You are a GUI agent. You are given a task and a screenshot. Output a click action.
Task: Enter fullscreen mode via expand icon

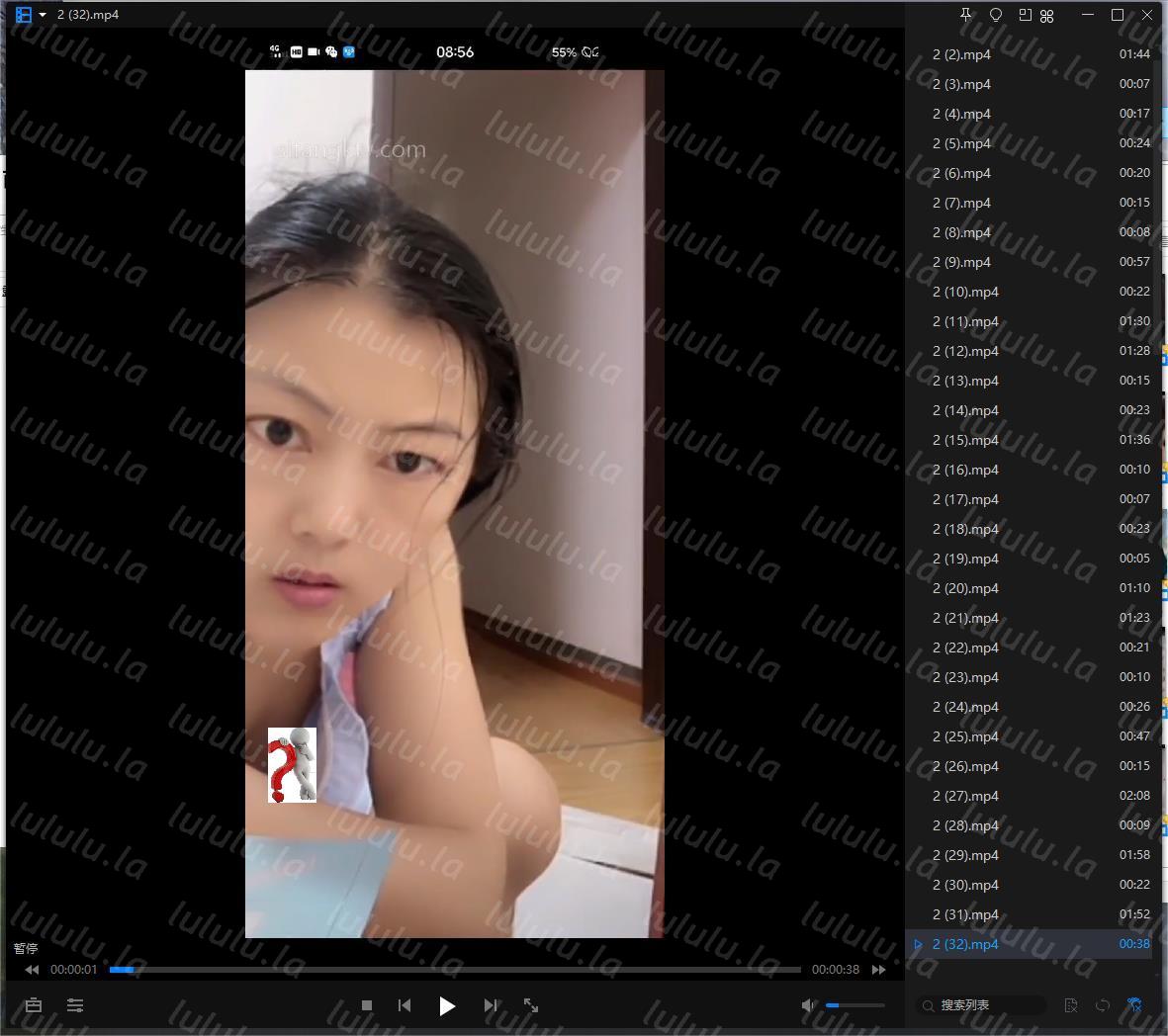[531, 1005]
